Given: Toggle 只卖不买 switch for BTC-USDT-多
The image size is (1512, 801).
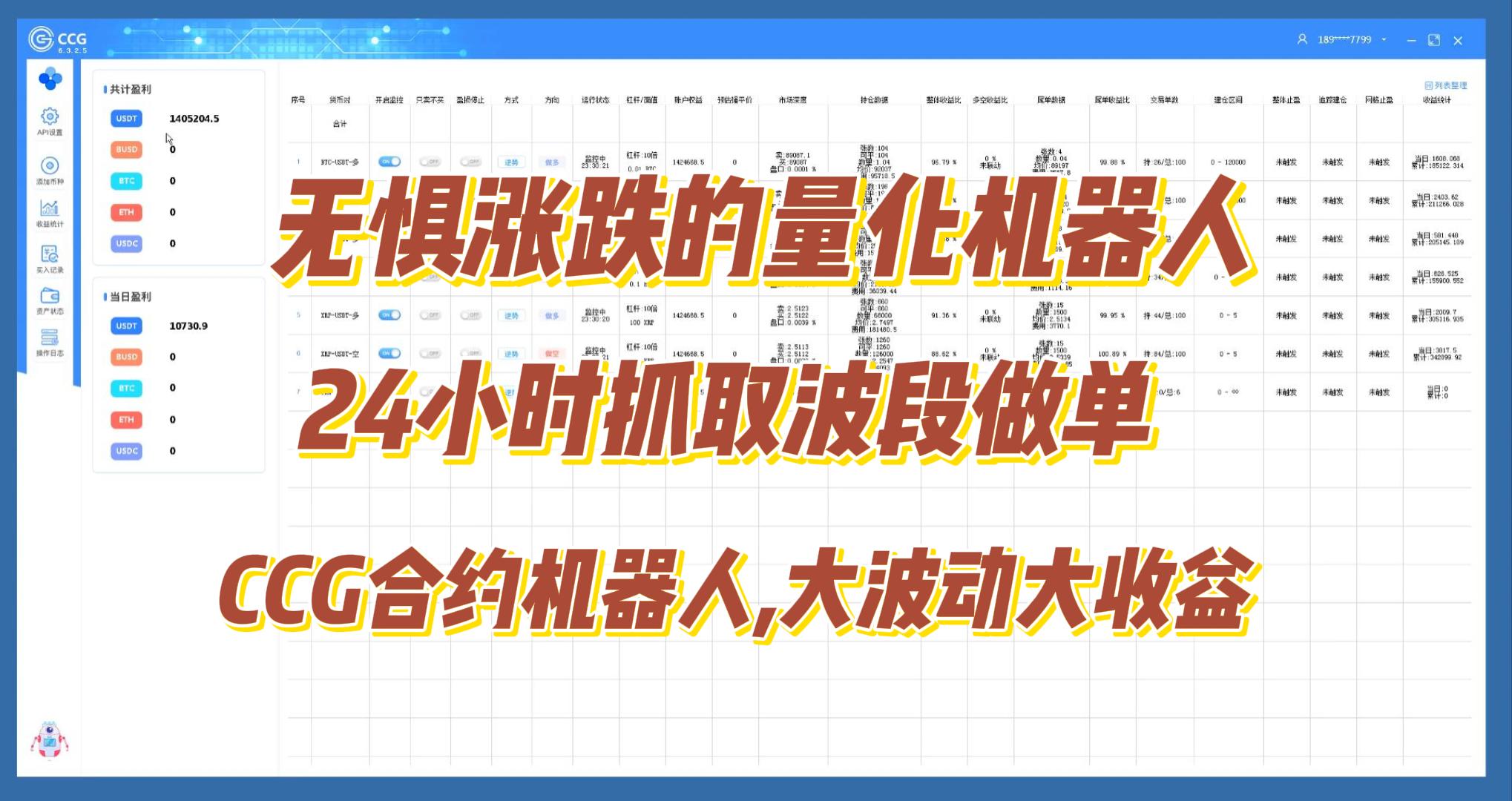Looking at the screenshot, I should [x=430, y=162].
